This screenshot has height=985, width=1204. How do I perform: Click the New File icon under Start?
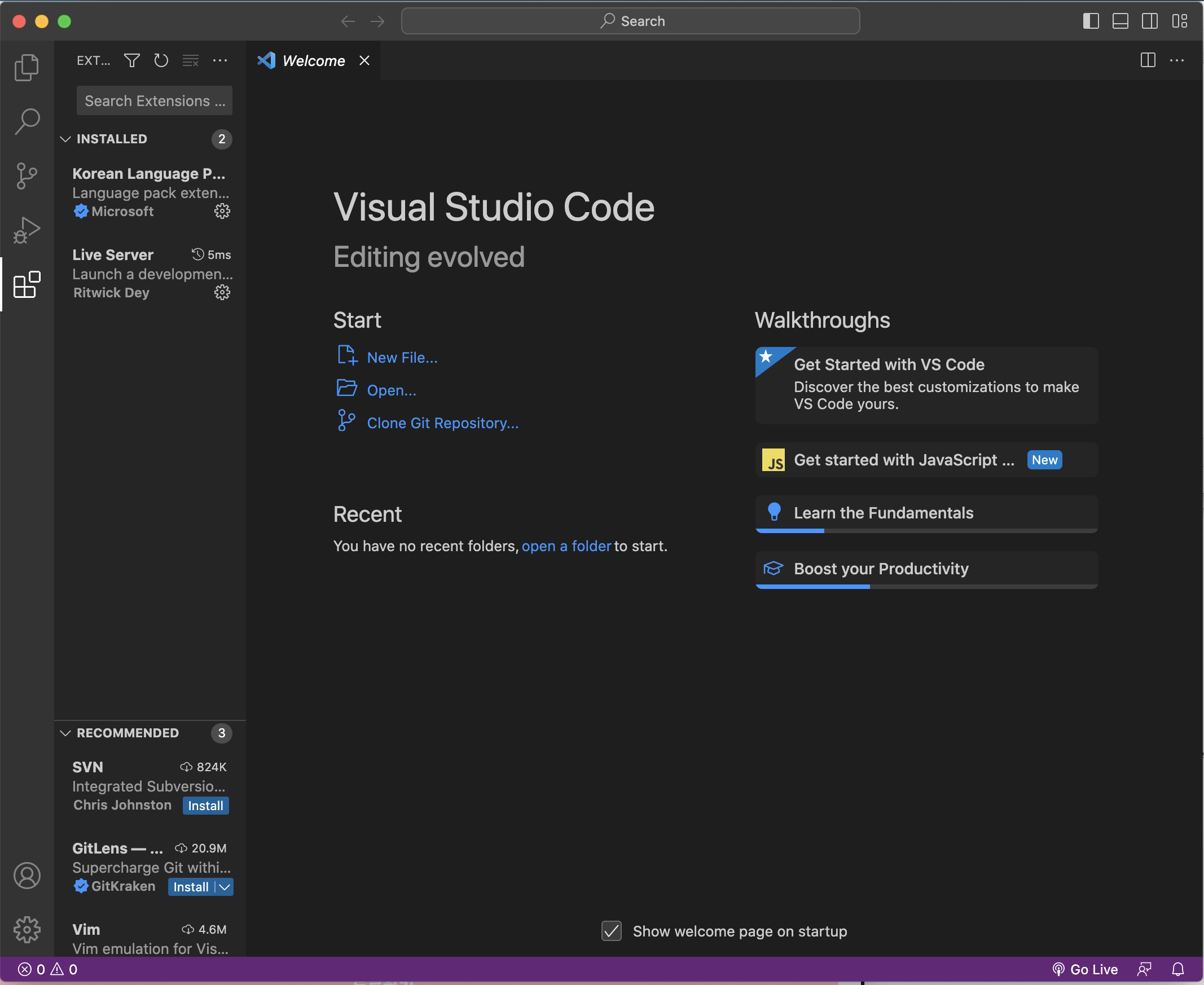click(347, 356)
